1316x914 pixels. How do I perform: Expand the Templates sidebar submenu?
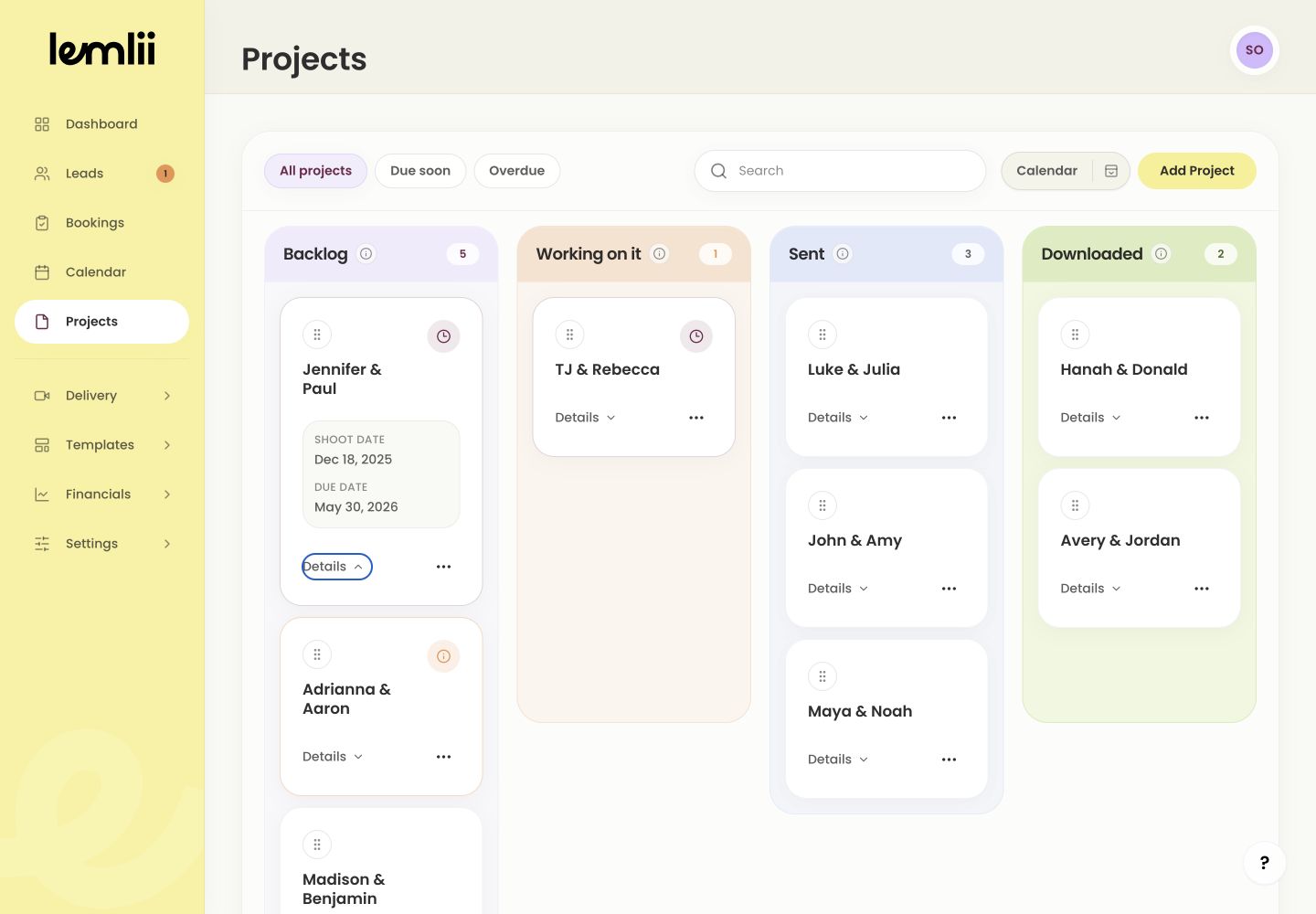pos(102,445)
